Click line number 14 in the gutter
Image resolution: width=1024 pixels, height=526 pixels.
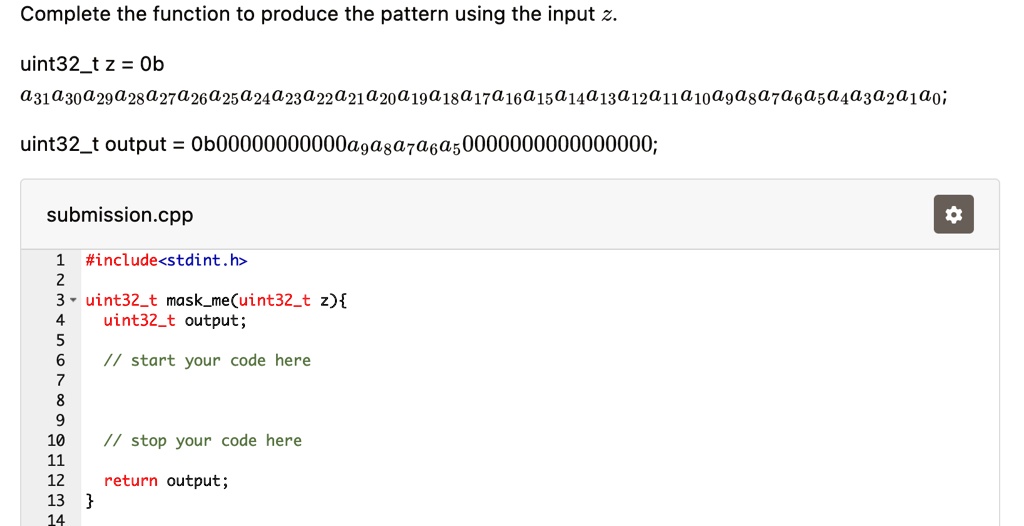tap(56, 520)
